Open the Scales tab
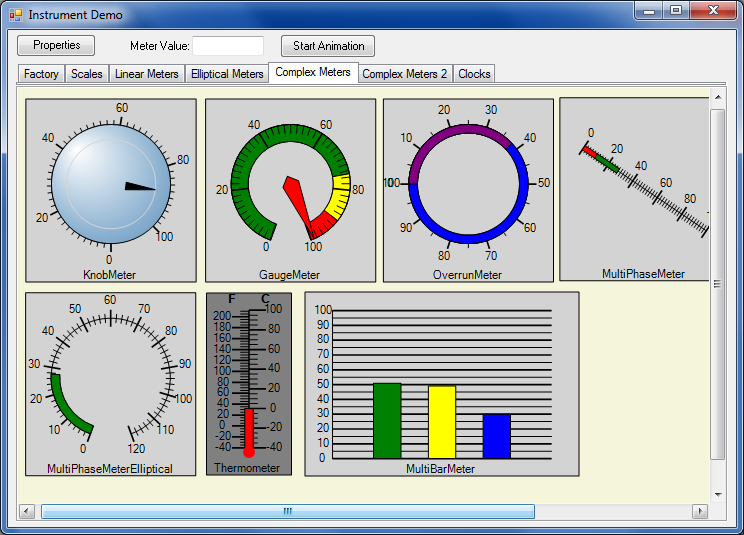This screenshot has height=535, width=744. tap(87, 74)
